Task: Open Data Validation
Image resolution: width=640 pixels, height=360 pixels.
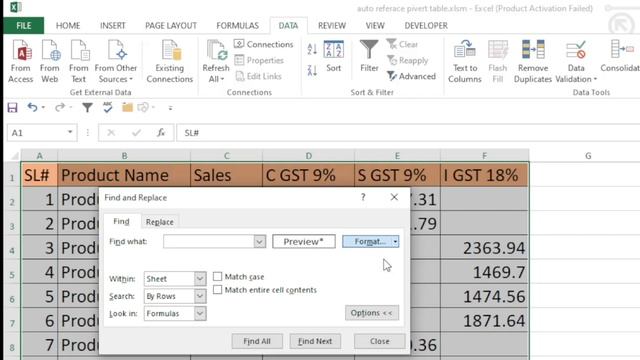Action: [x=576, y=61]
